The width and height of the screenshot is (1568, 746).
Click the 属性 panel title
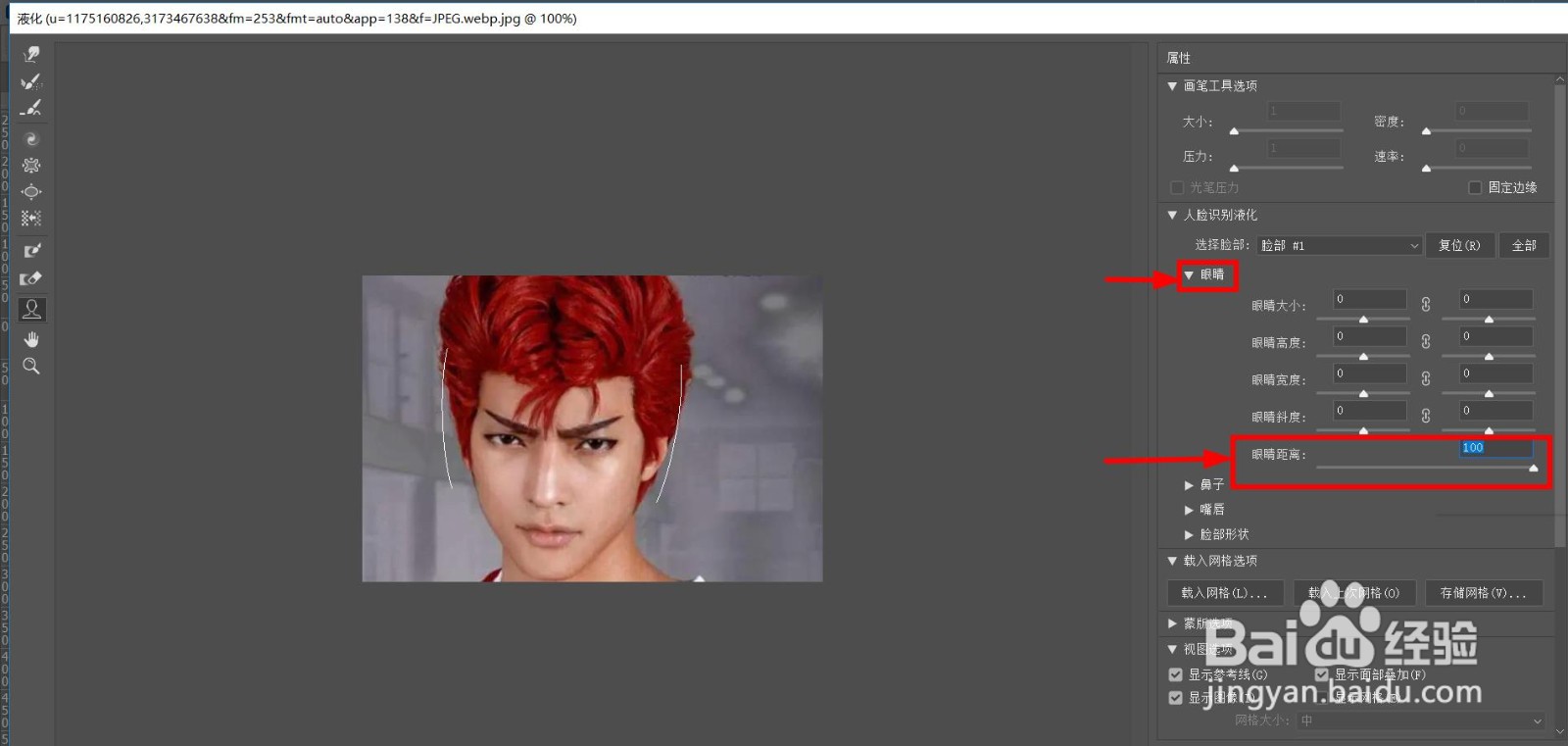tap(1179, 58)
